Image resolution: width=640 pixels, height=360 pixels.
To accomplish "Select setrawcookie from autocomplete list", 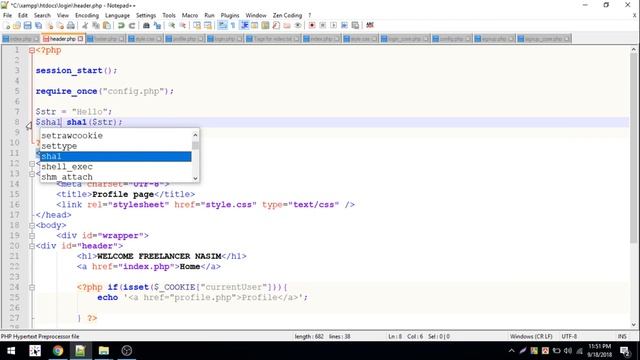I will click(x=116, y=136).
